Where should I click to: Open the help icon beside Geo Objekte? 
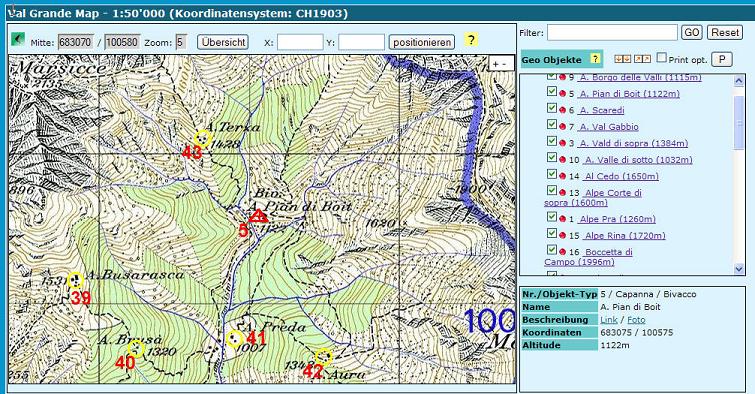(595, 59)
